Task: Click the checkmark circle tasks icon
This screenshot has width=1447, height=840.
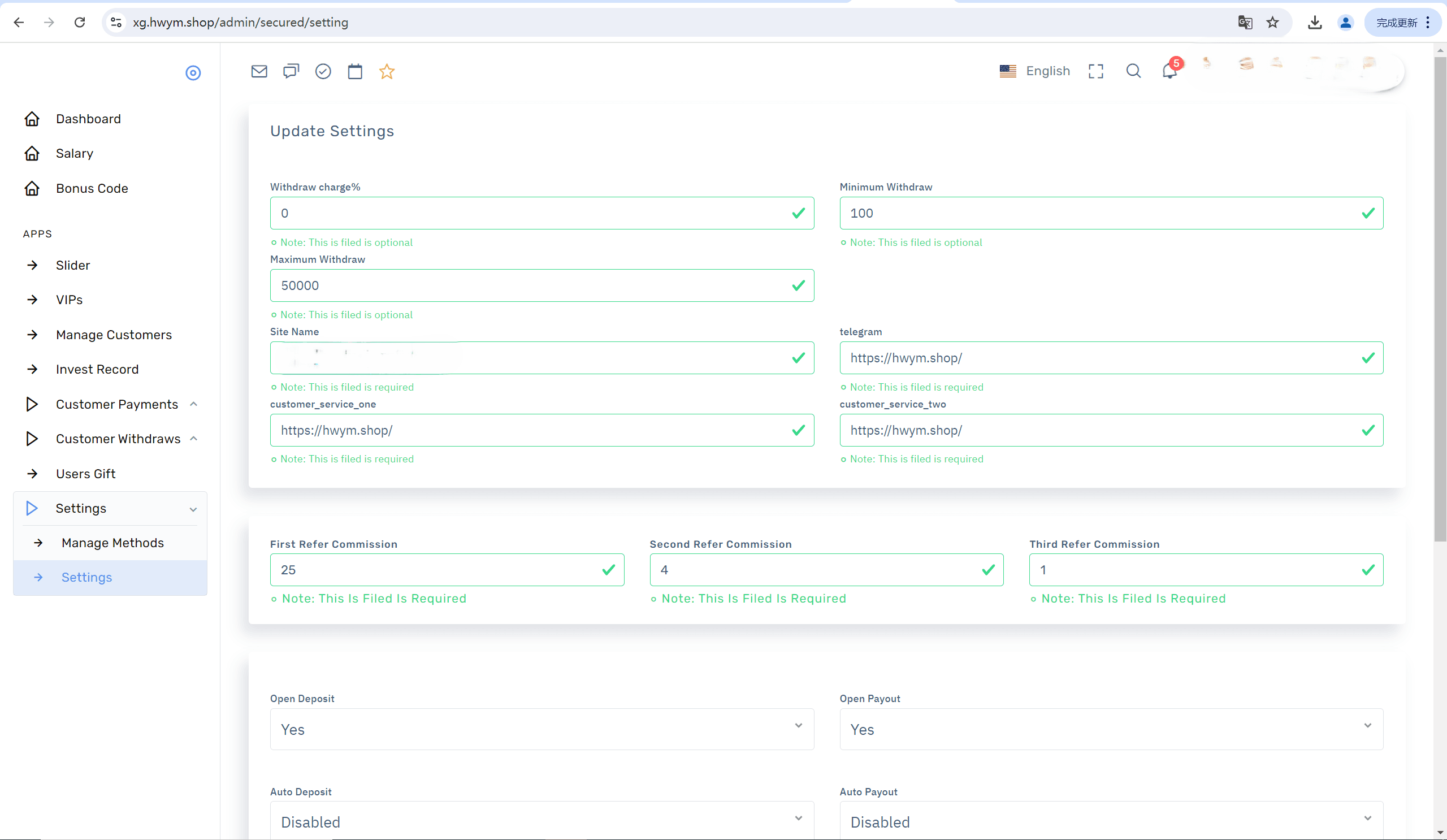Action: click(x=323, y=71)
